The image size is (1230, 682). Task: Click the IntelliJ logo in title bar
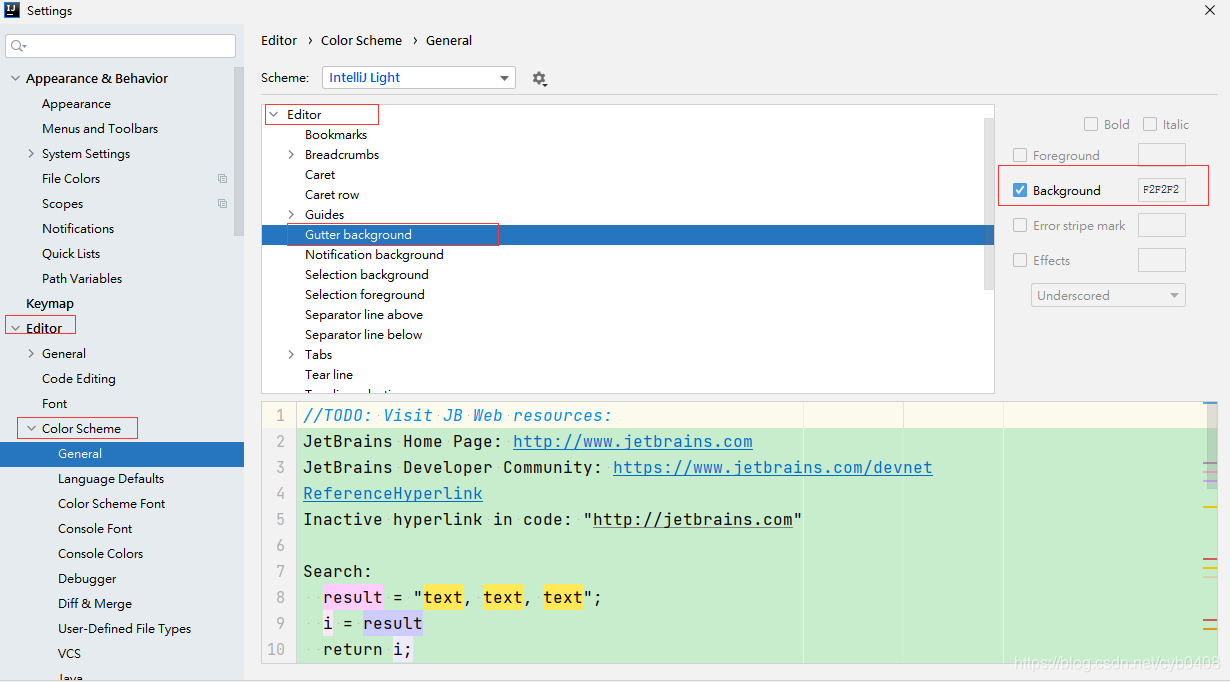coord(11,11)
